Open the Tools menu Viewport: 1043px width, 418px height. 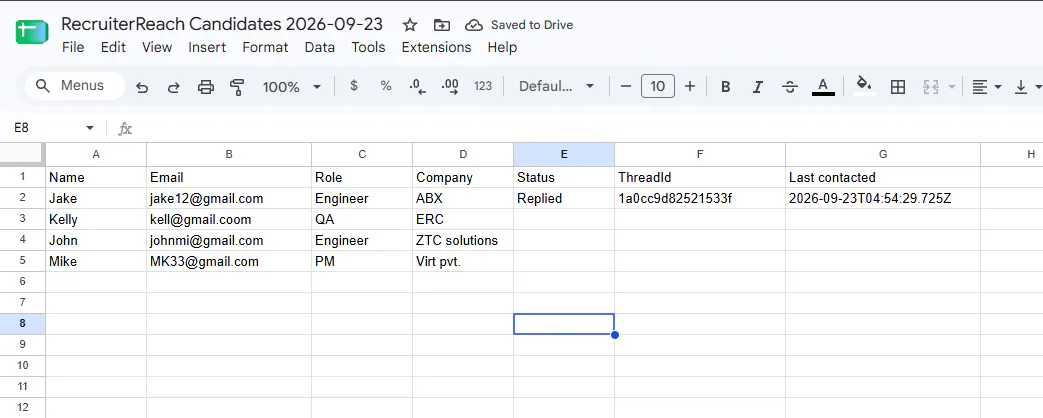click(x=369, y=47)
